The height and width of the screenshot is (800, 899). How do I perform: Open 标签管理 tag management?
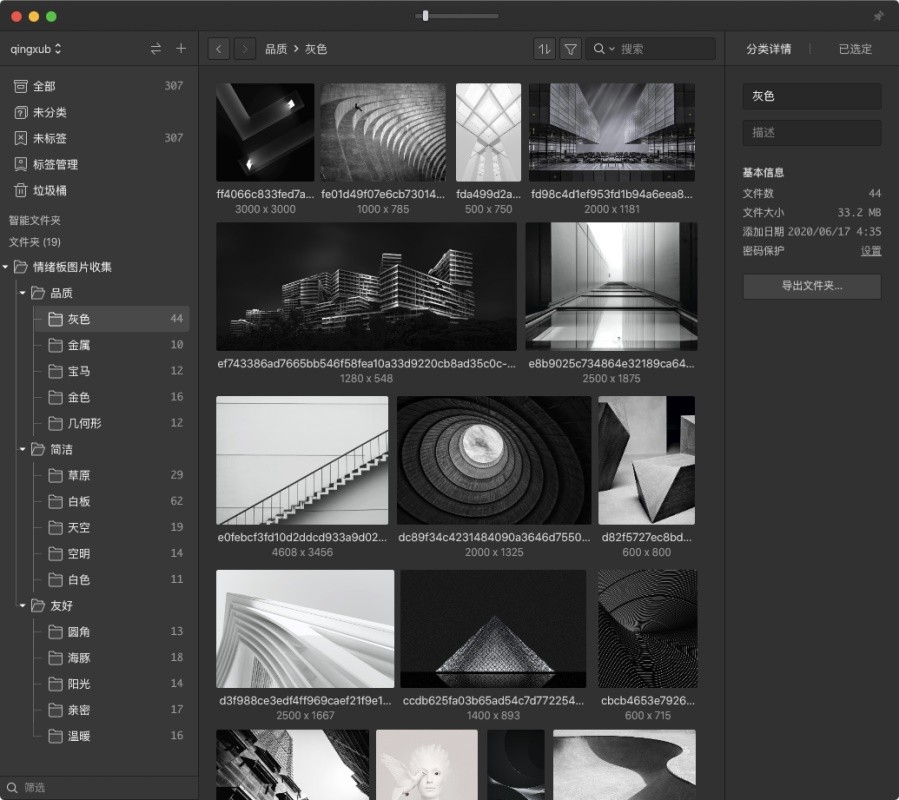54,164
